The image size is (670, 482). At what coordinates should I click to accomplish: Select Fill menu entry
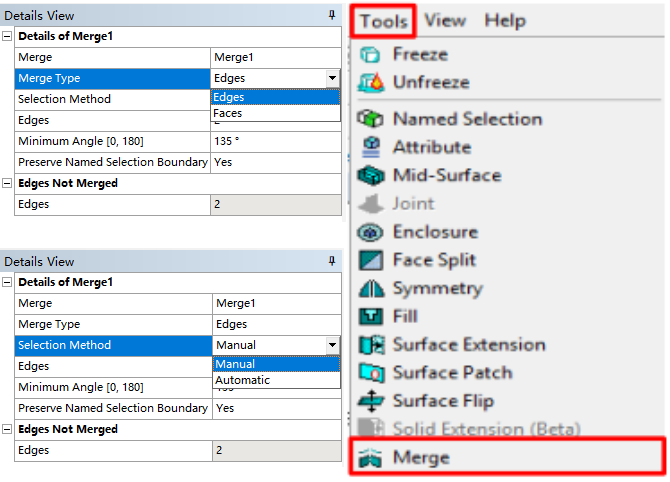tap(405, 317)
